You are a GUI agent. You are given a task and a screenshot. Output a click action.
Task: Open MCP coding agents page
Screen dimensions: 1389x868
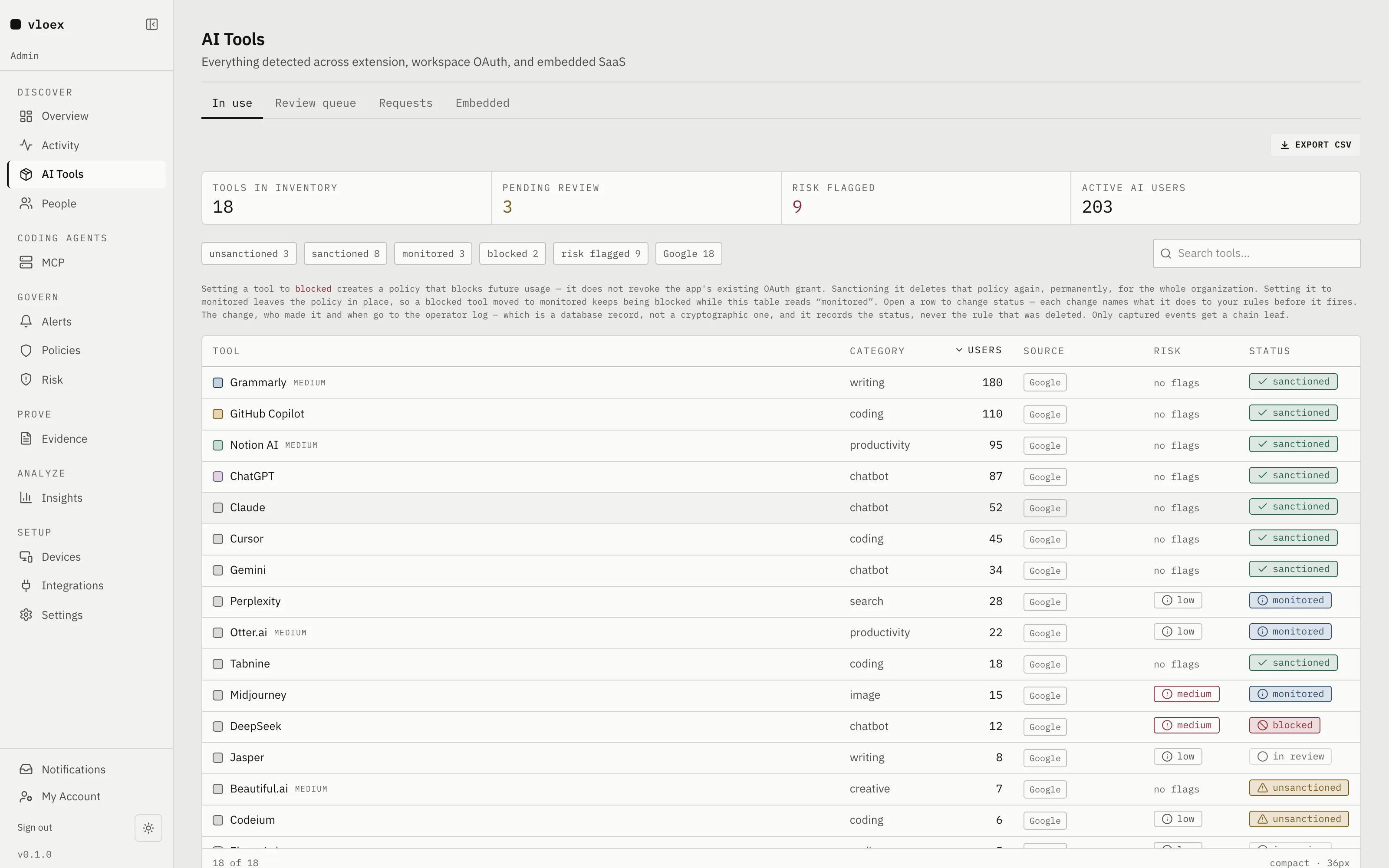pos(87,262)
